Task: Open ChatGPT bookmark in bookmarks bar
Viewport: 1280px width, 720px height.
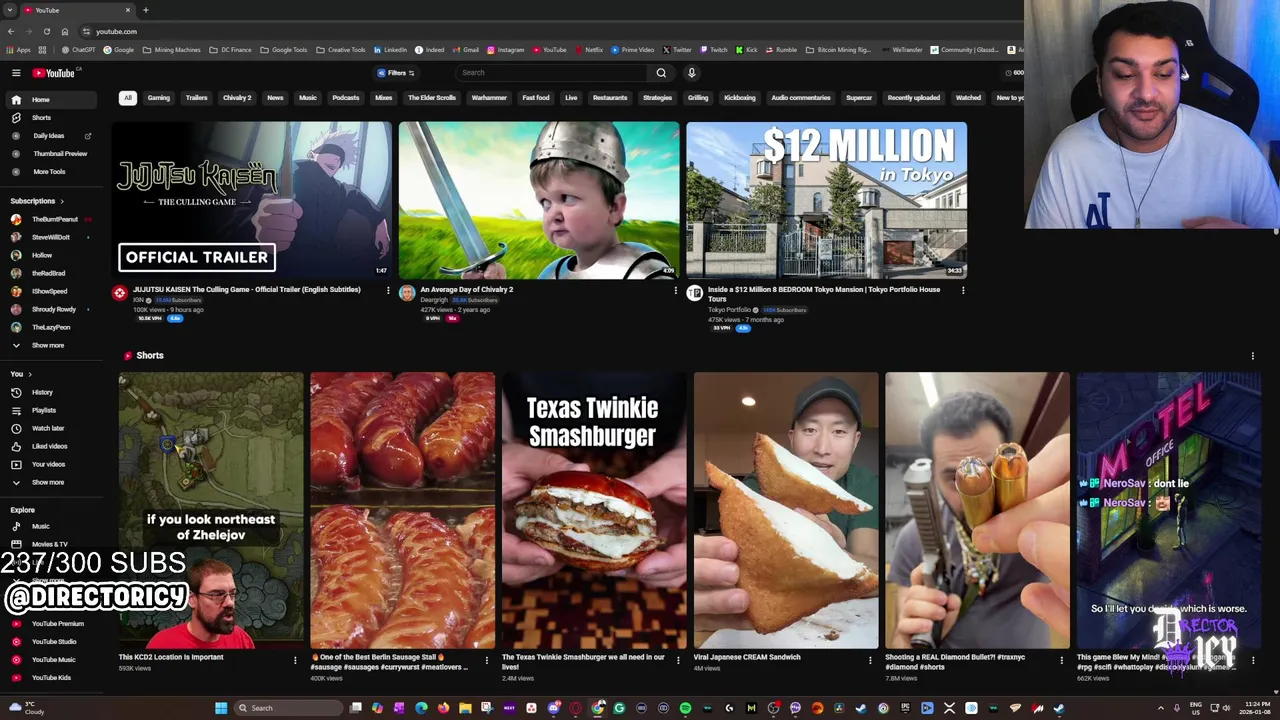Action: 79,50
